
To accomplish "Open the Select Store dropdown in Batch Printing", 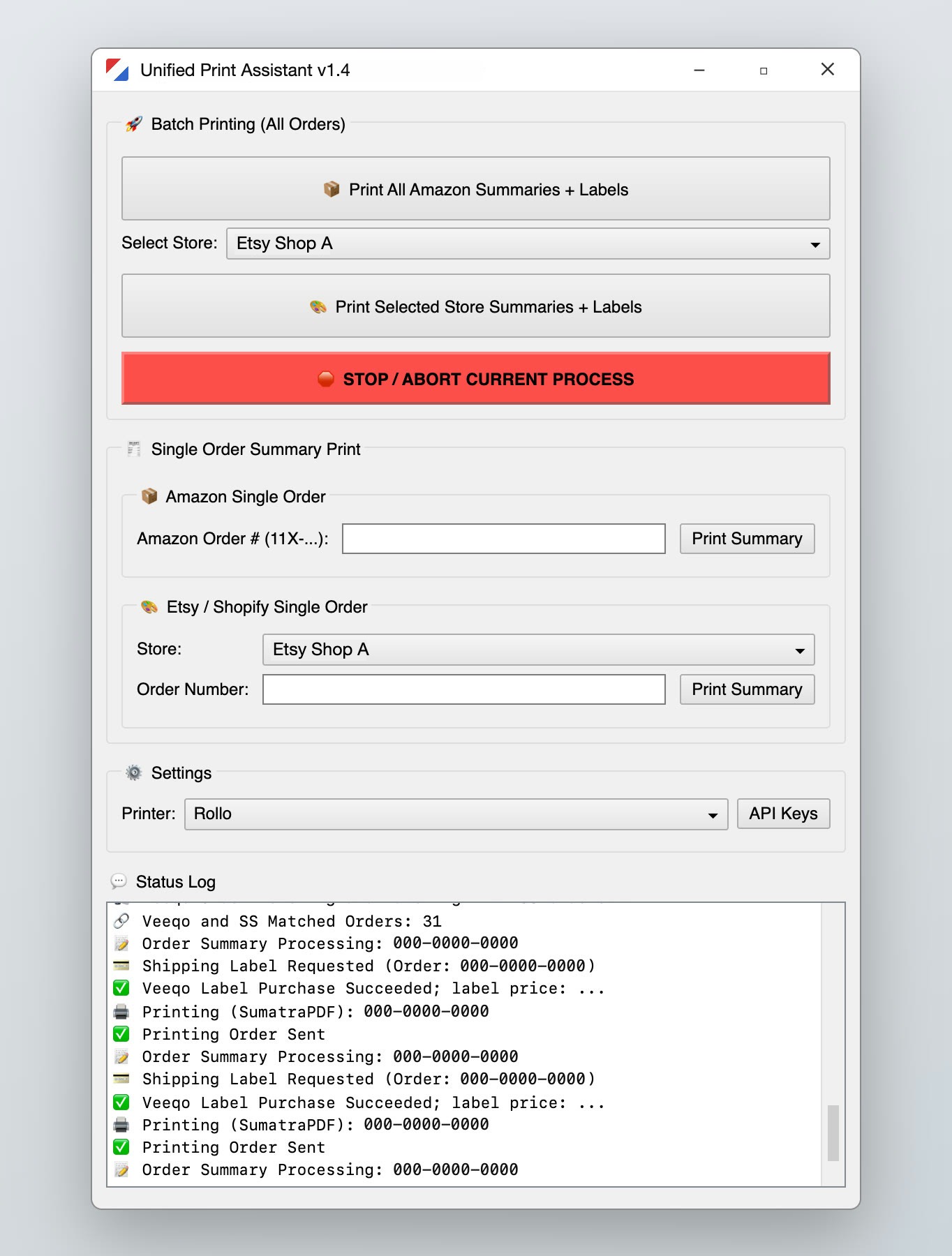I will coord(528,244).
